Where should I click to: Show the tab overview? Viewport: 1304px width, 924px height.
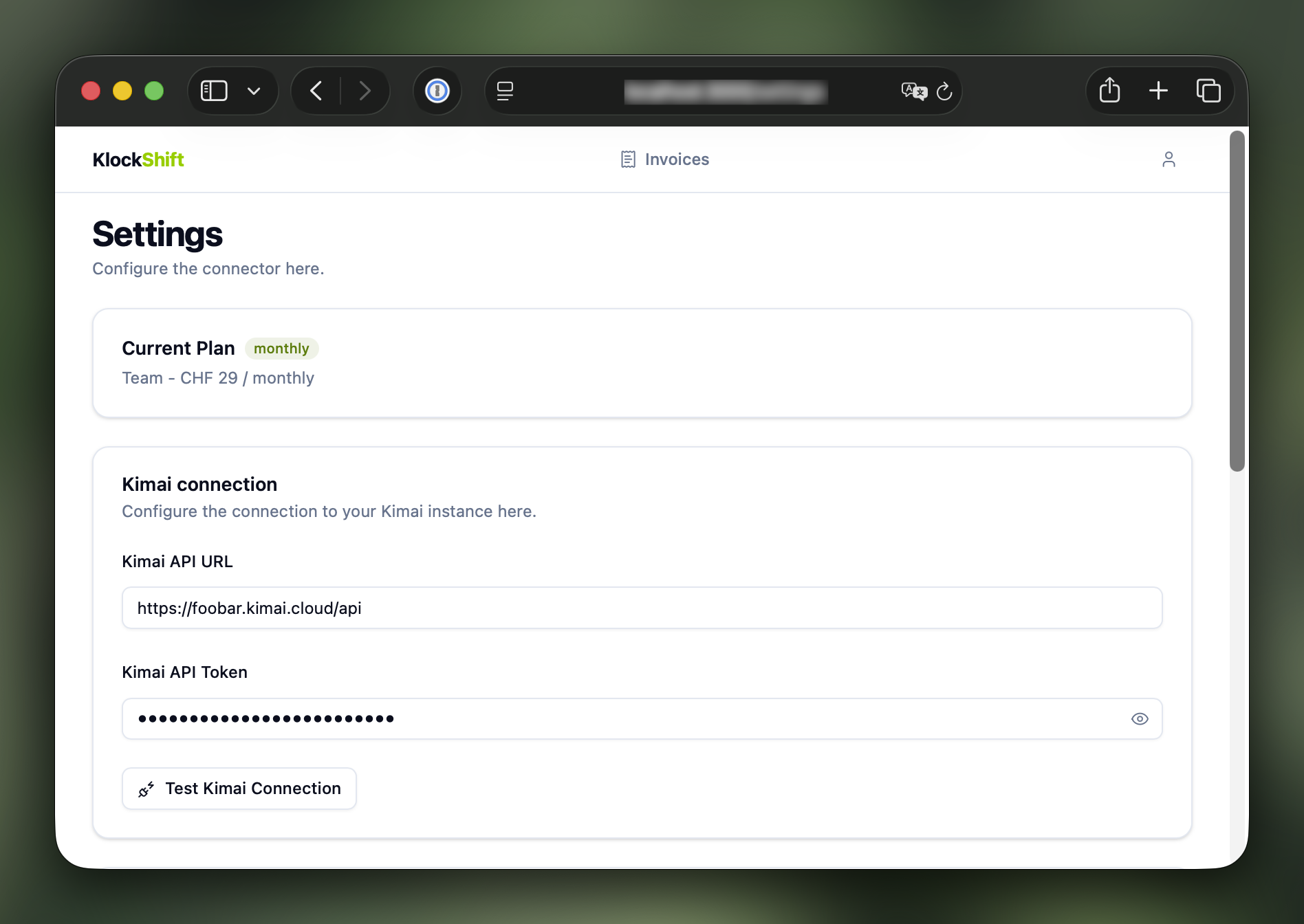click(1208, 90)
